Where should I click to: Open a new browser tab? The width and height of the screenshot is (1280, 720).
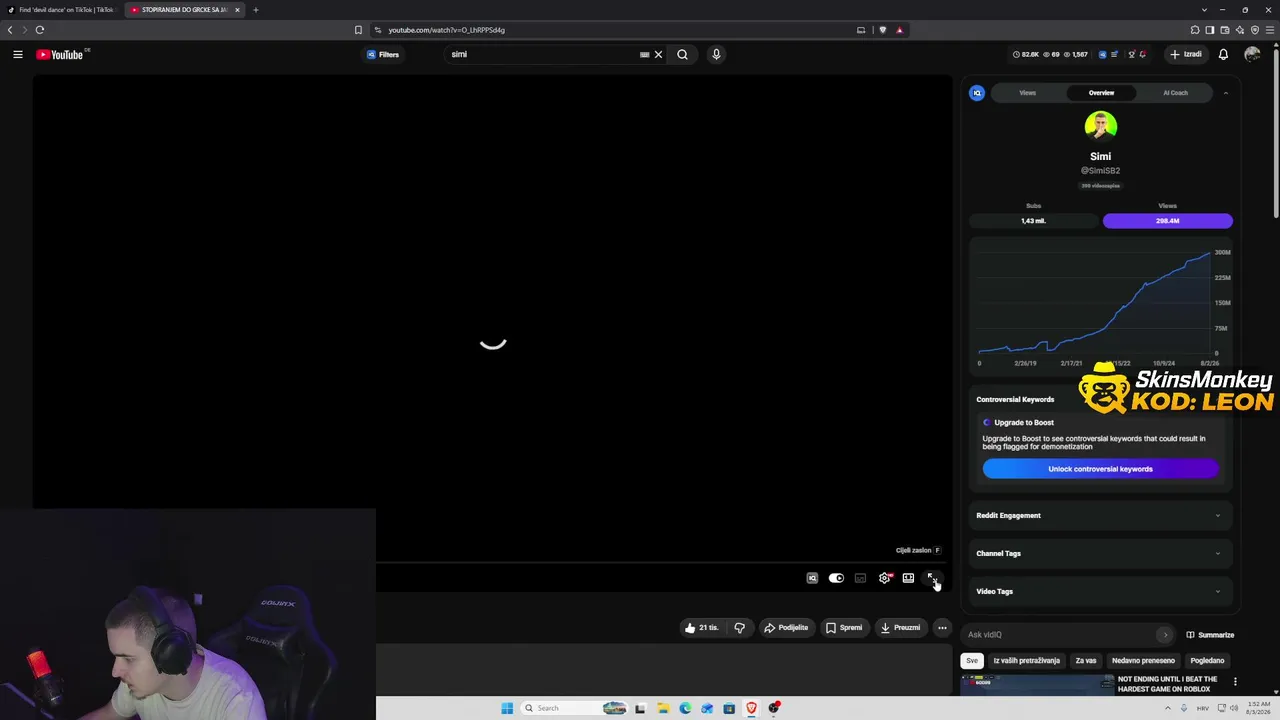[x=255, y=10]
